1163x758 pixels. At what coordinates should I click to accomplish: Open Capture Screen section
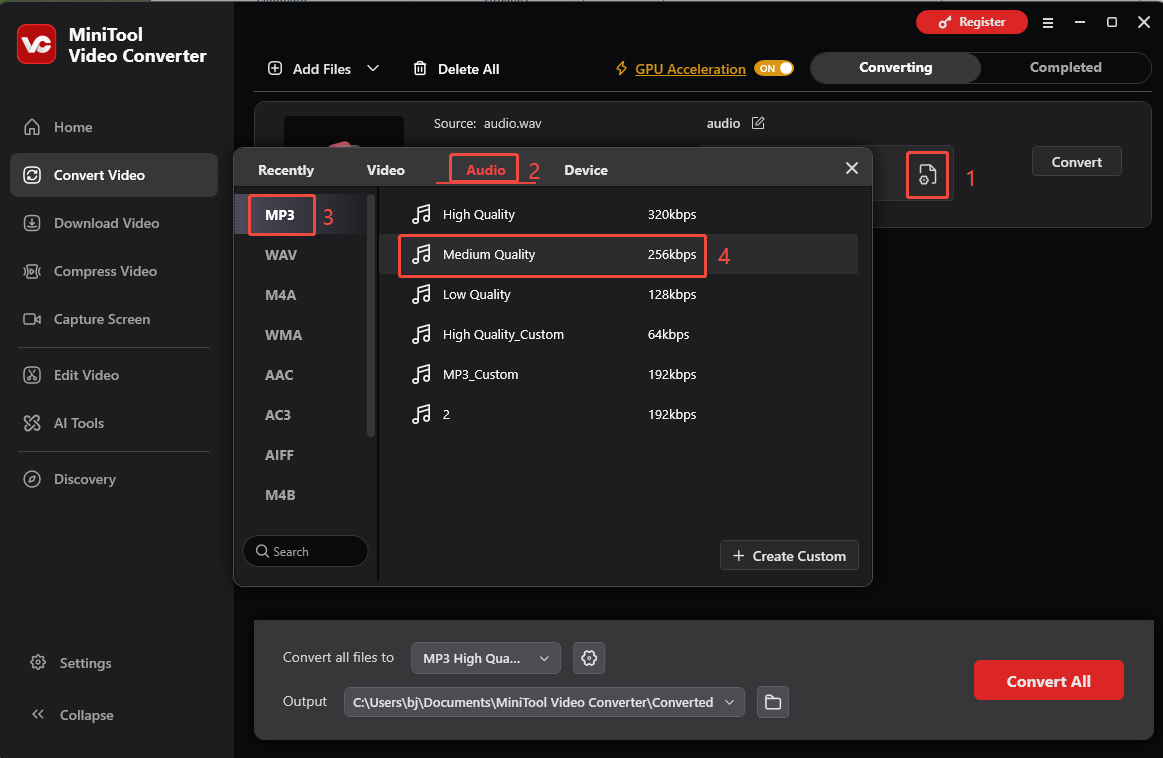point(86,320)
